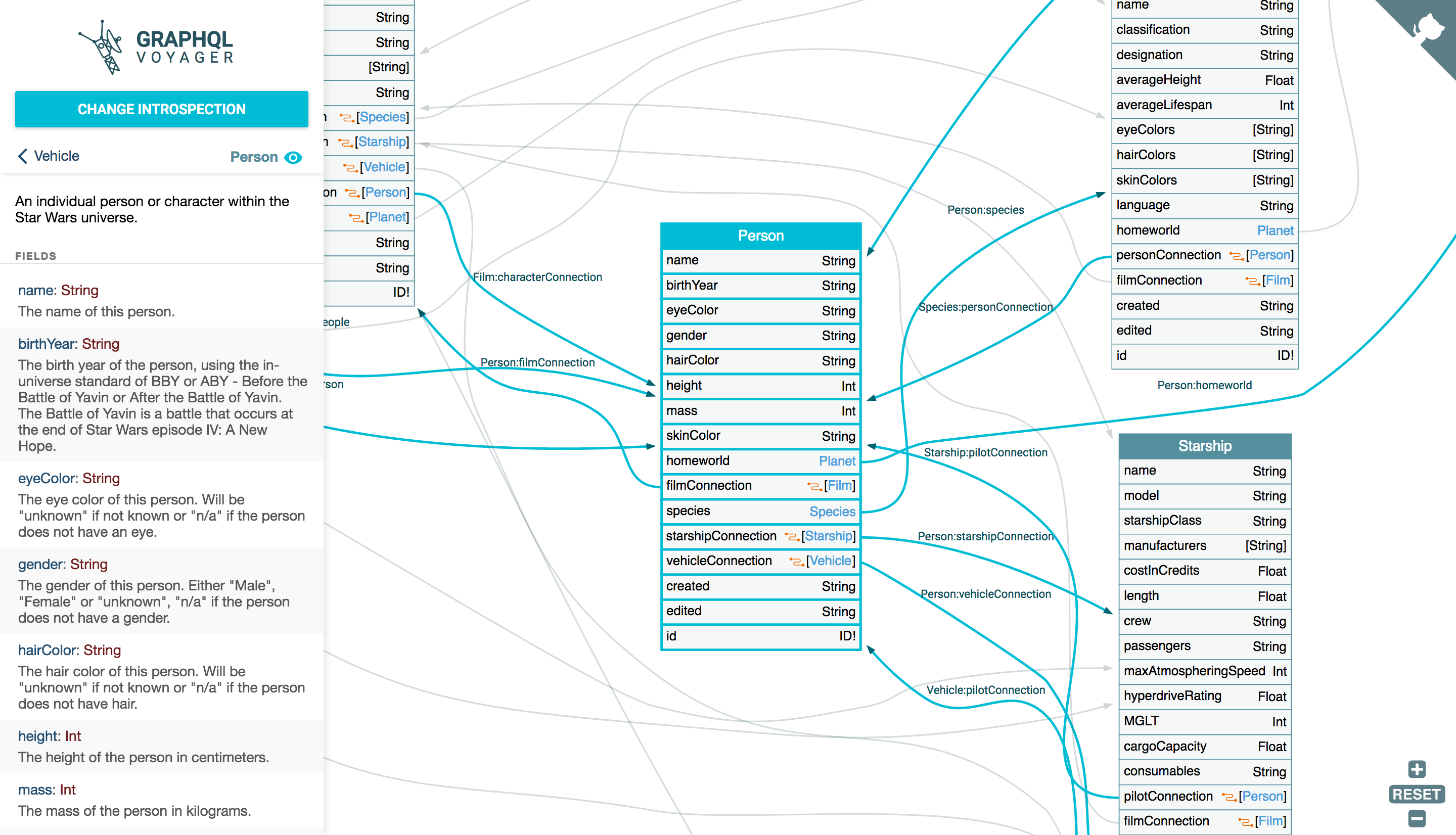Open the Species type from Person's species field
The image size is (1456, 835).
(x=832, y=511)
